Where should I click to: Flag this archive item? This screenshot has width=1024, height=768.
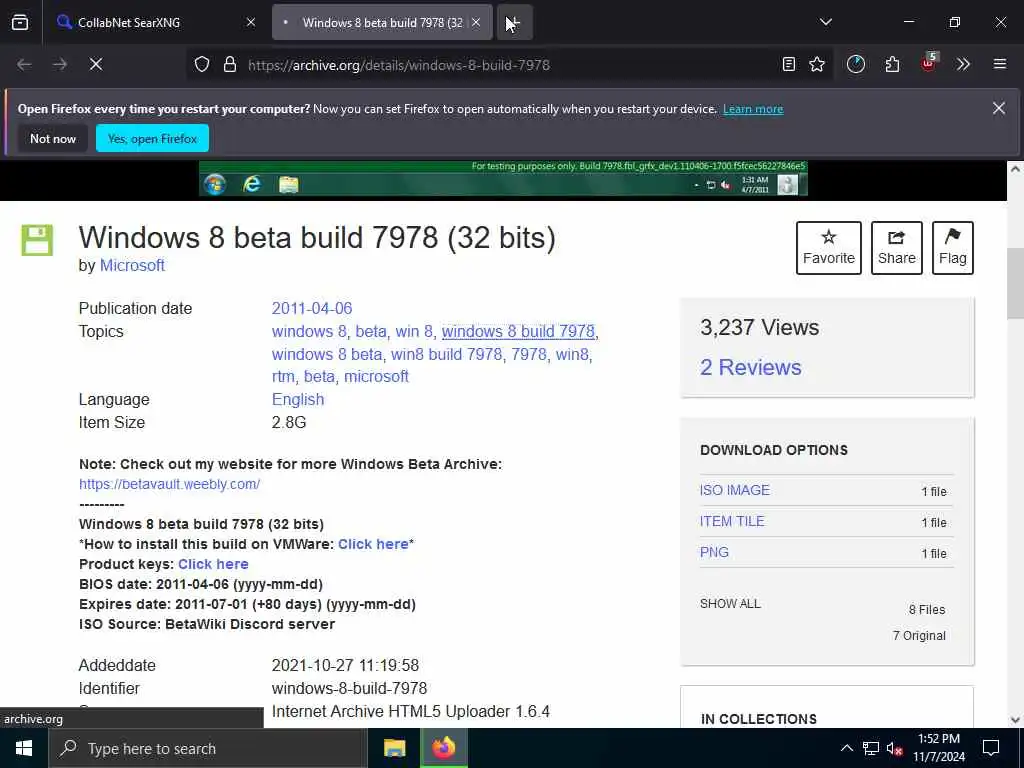click(x=953, y=248)
